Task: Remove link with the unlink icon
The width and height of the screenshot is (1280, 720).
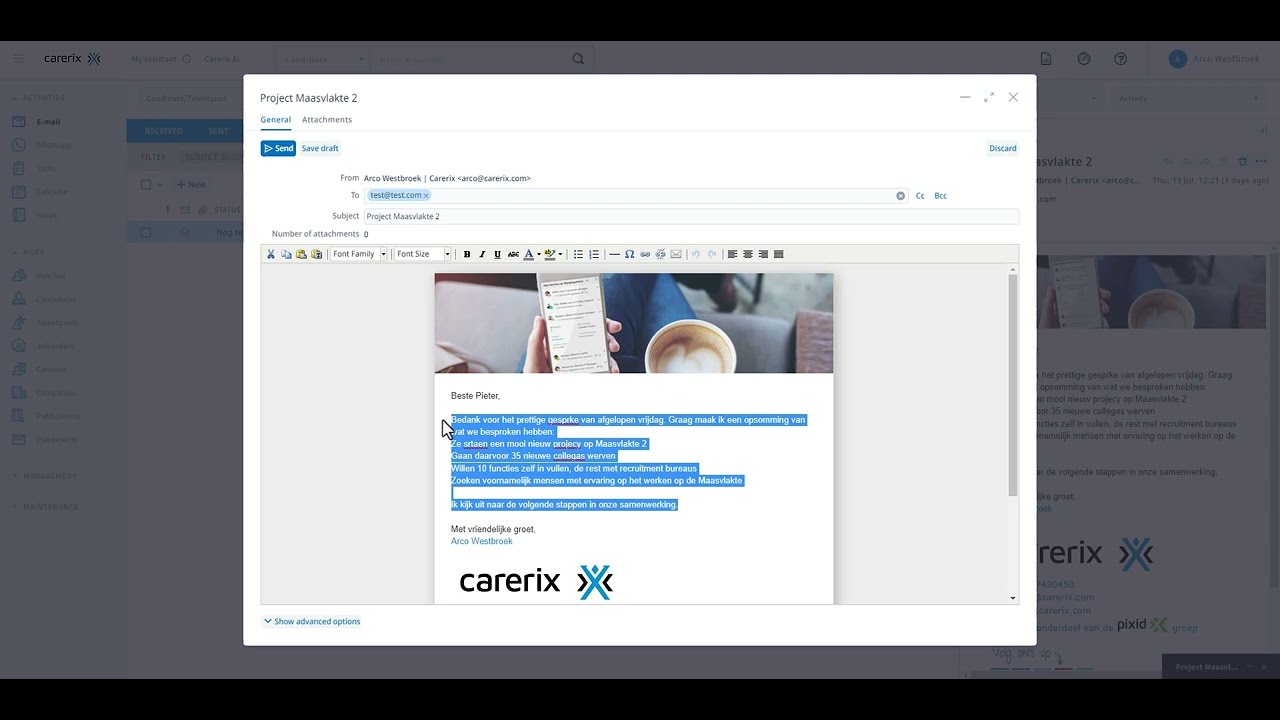Action: click(660, 254)
